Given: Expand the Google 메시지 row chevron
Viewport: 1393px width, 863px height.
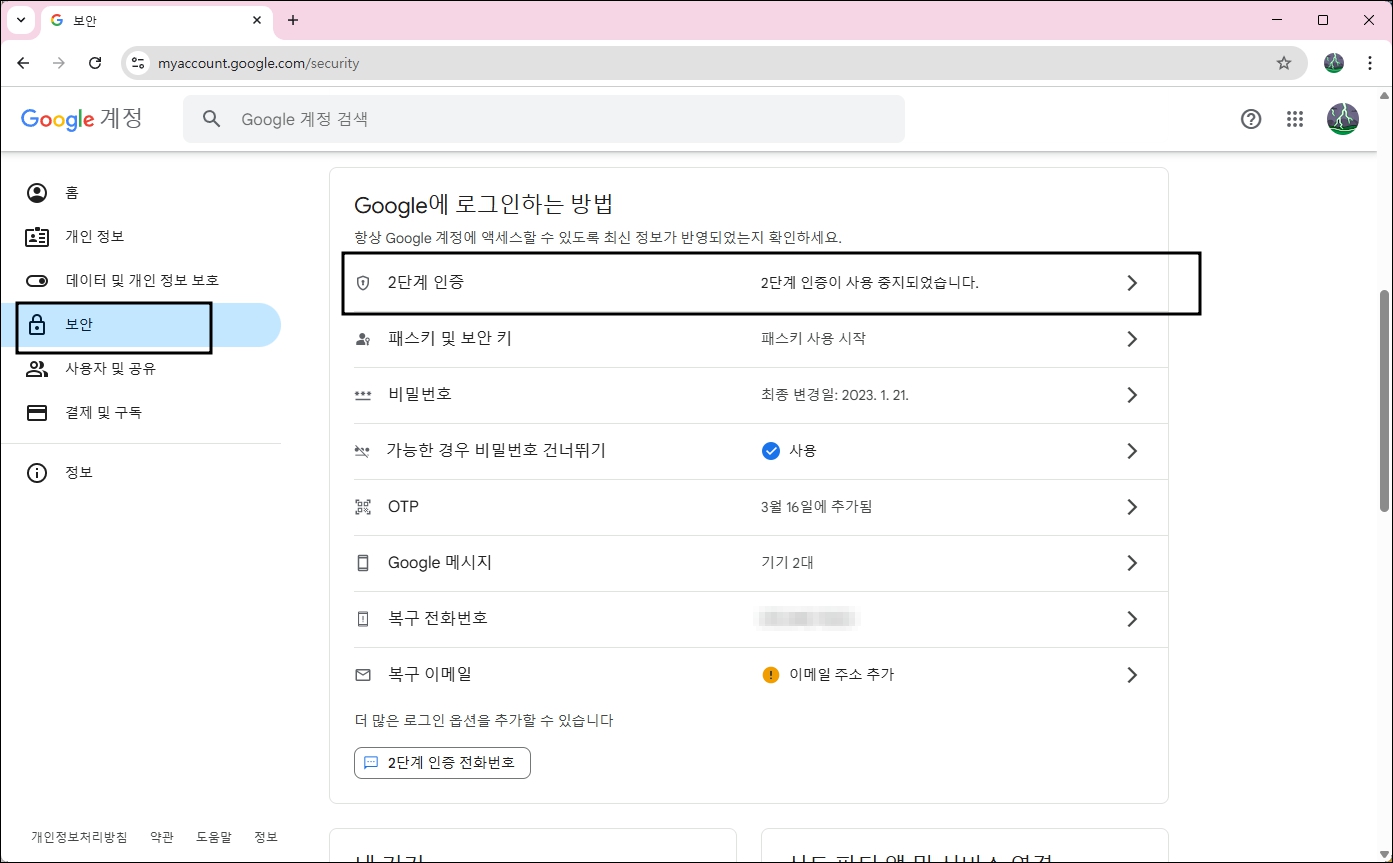Looking at the screenshot, I should click(x=1132, y=562).
